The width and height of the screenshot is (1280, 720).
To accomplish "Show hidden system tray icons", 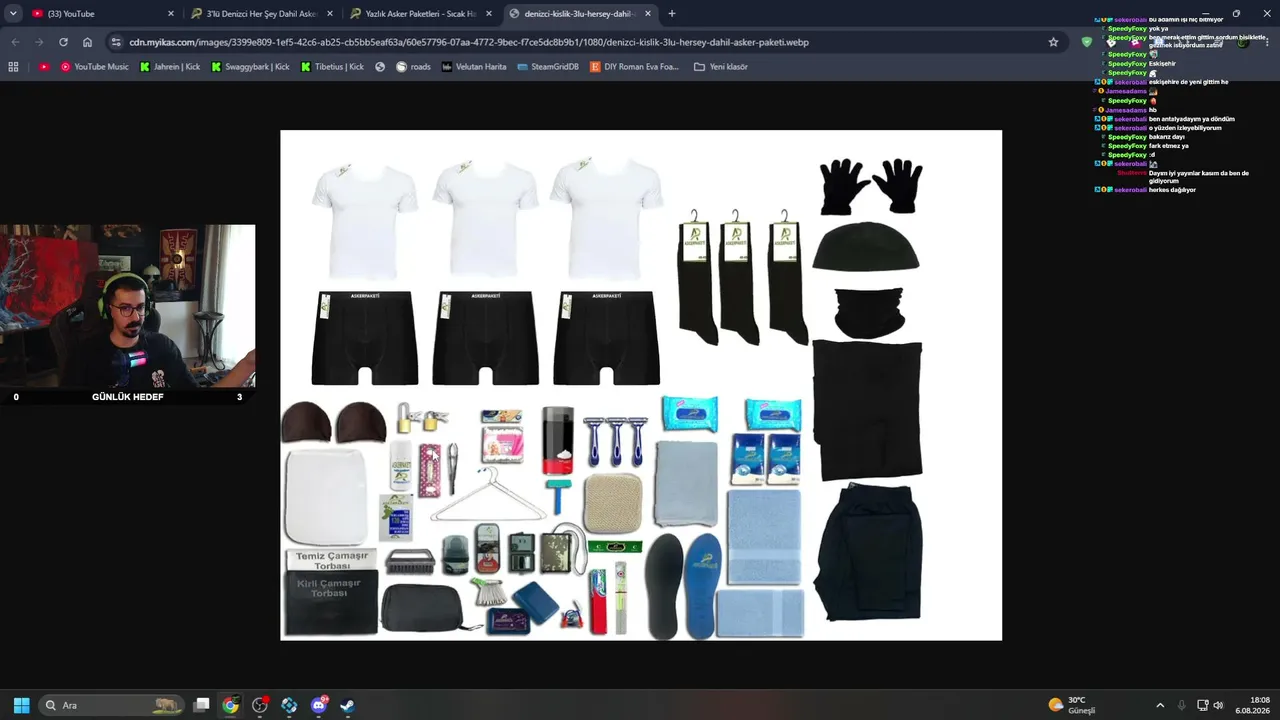I will (1160, 705).
